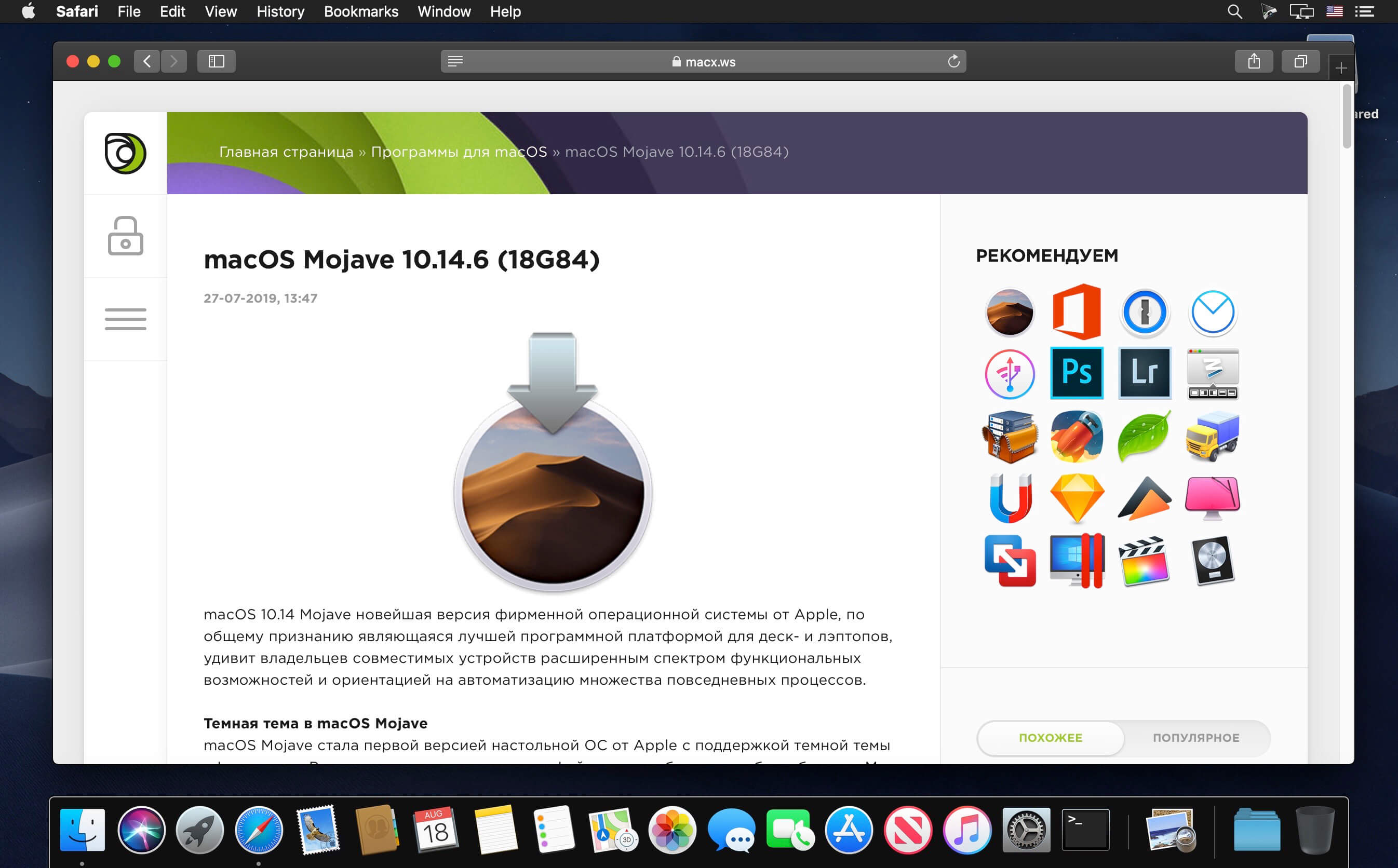The width and height of the screenshot is (1398, 868).
Task: Click the date text 27-07-2019, 13:47
Action: (261, 299)
